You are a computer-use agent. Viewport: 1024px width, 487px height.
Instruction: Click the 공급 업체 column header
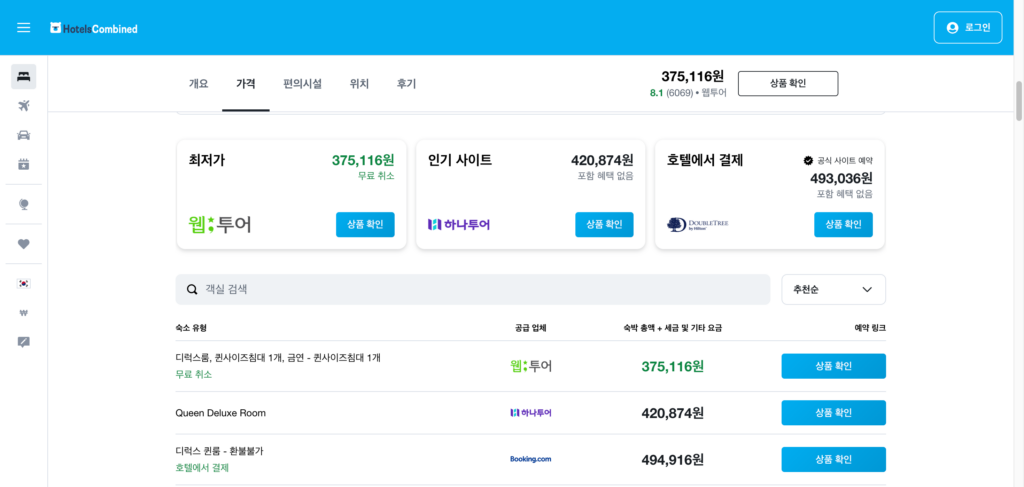(530, 328)
